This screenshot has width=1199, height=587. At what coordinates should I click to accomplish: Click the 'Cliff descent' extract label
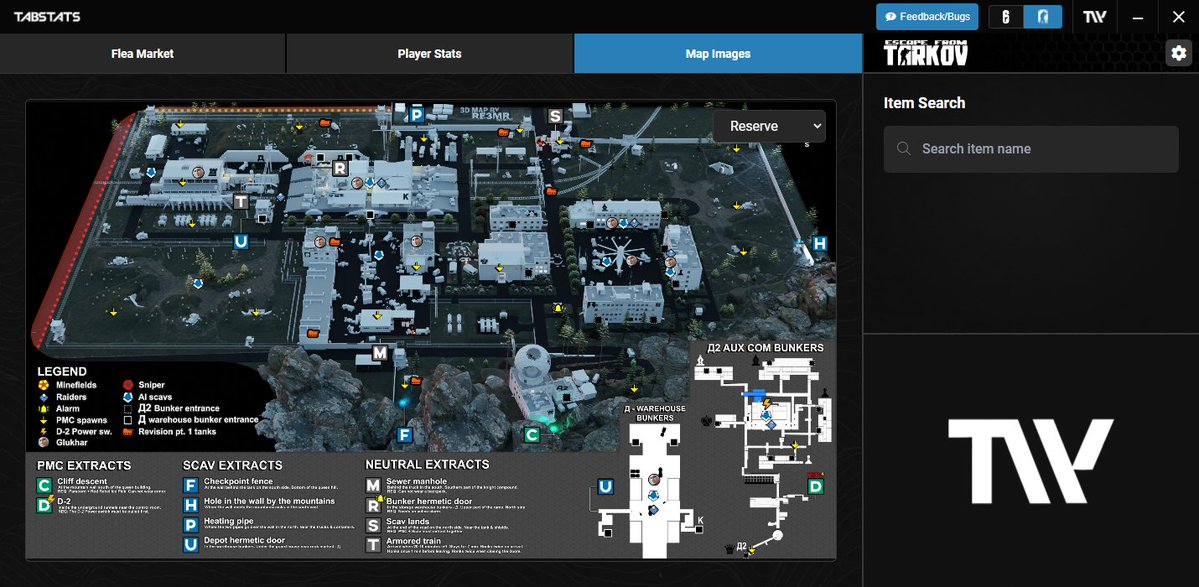point(80,482)
